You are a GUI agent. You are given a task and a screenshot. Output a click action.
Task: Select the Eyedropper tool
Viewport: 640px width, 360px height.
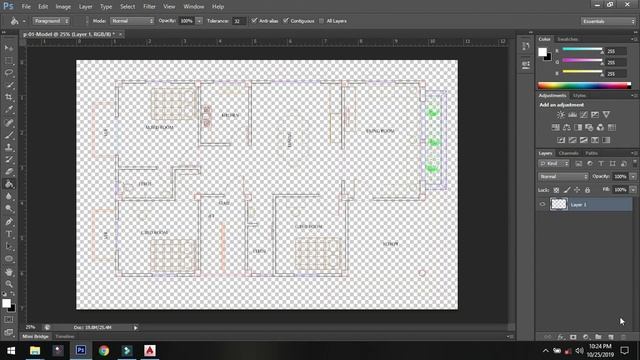tap(9, 109)
